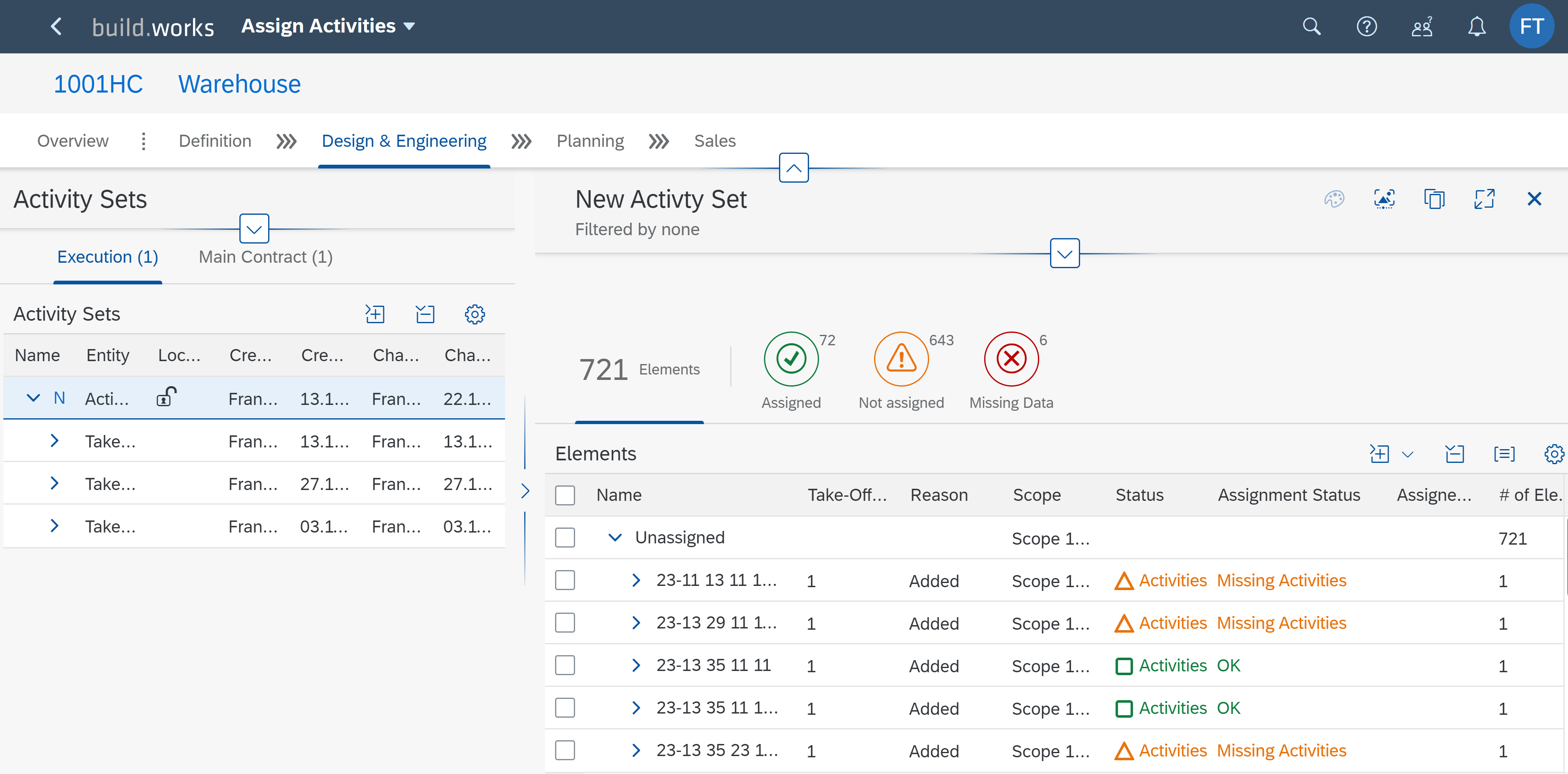Viewport: 1568px width, 774px height.
Task: Toggle the select-all checkbox in Elements header
Action: click(x=565, y=495)
